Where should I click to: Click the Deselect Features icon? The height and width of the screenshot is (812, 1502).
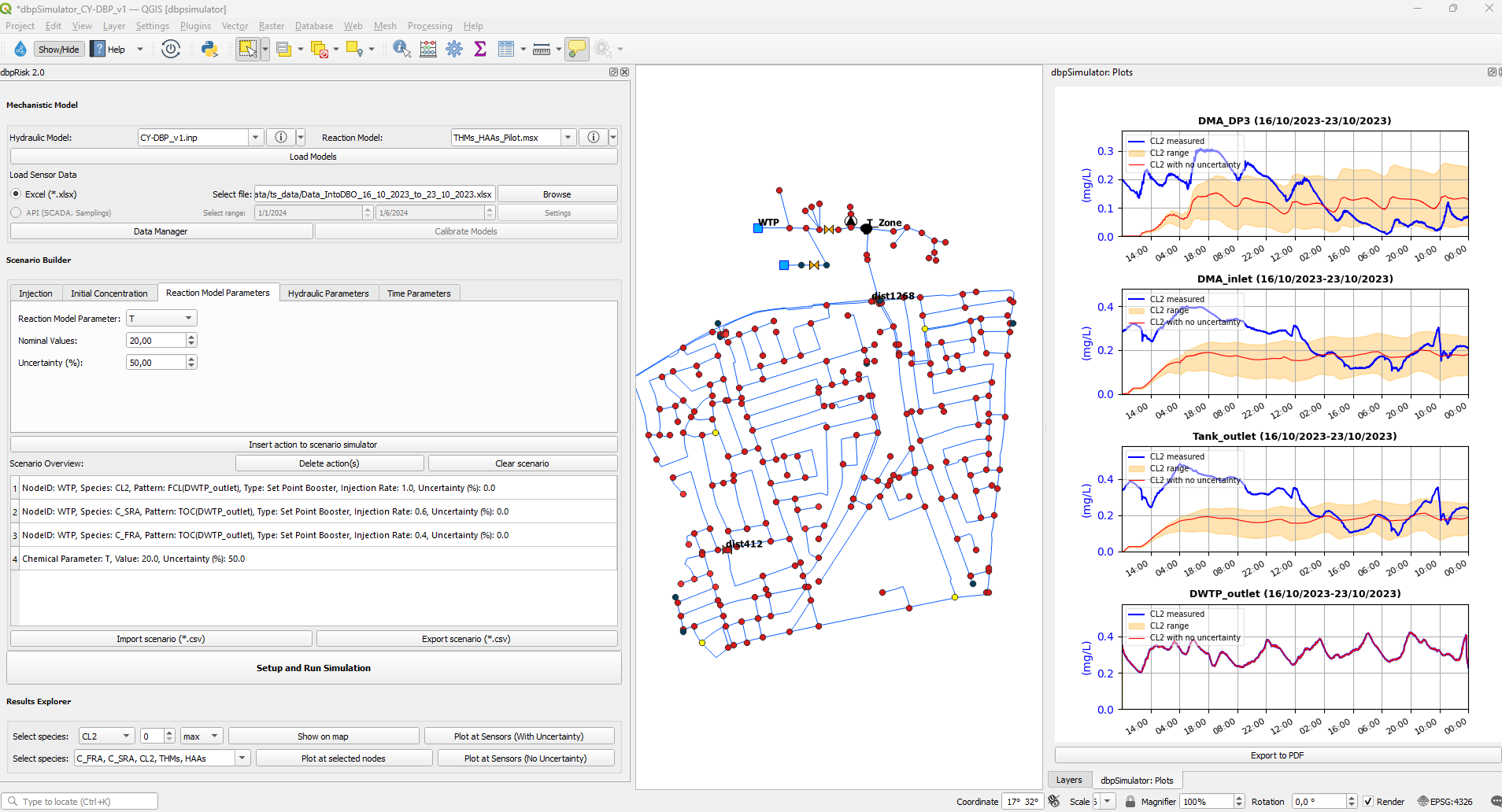pos(320,49)
